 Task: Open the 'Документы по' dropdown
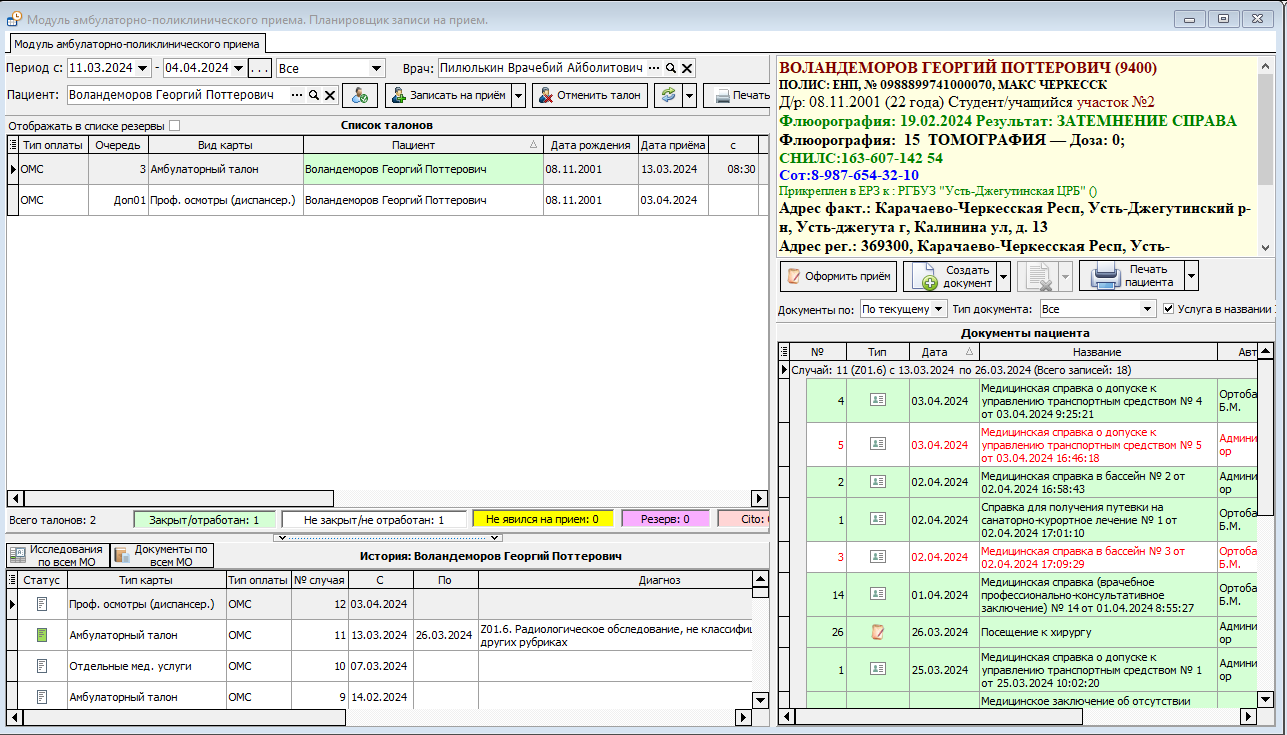click(x=938, y=310)
